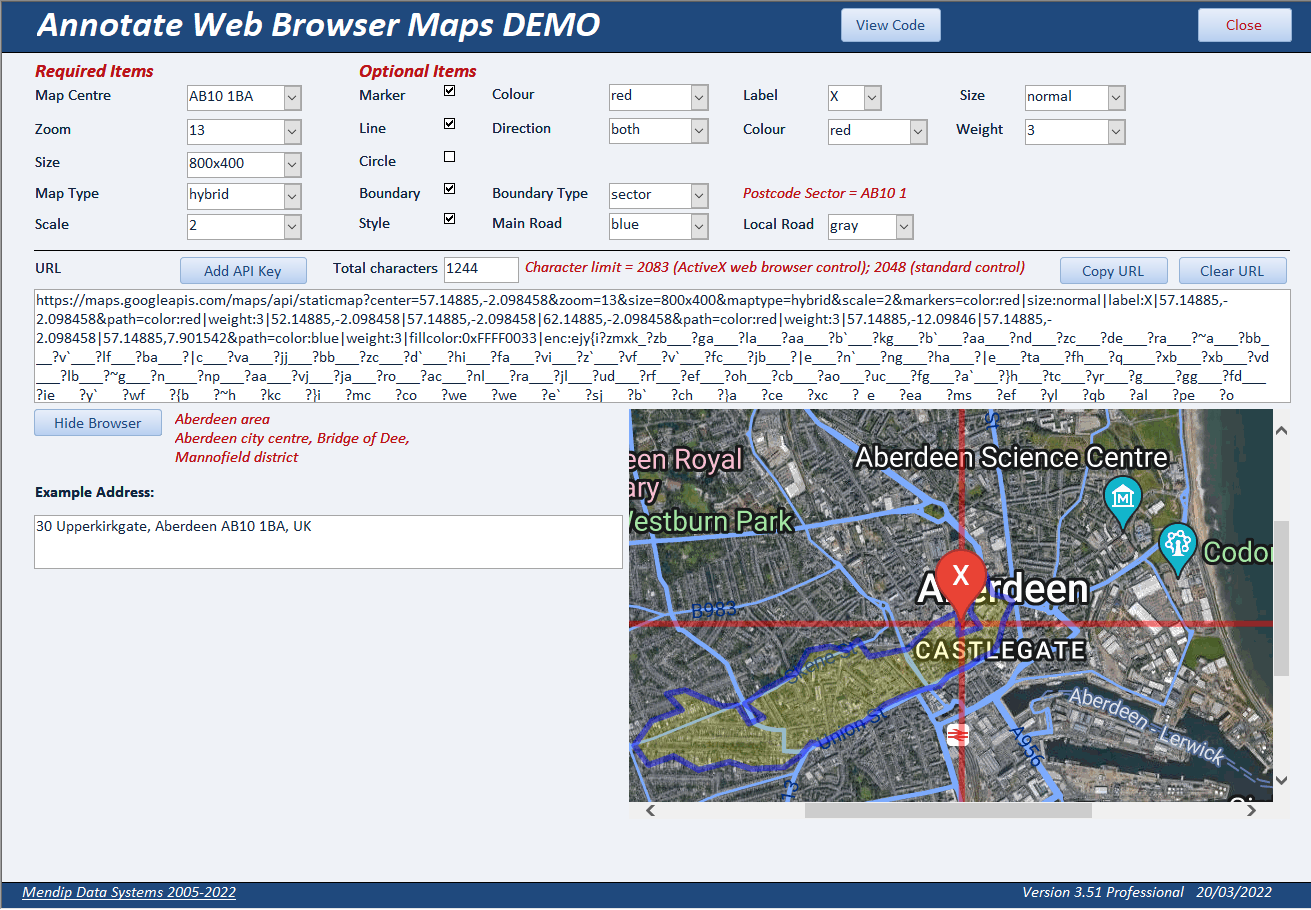Click the red X marker pin on map
1311x910 pixels.
tap(961, 586)
